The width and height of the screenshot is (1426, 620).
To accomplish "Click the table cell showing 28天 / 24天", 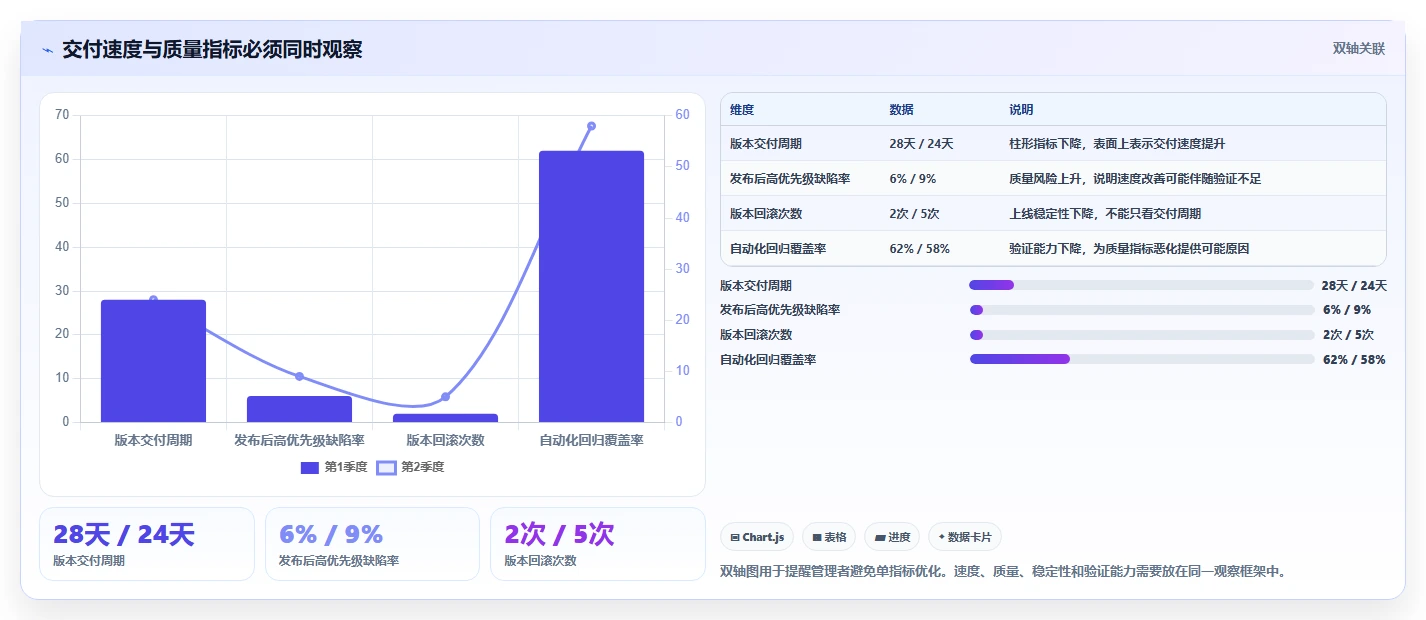I will click(921, 144).
